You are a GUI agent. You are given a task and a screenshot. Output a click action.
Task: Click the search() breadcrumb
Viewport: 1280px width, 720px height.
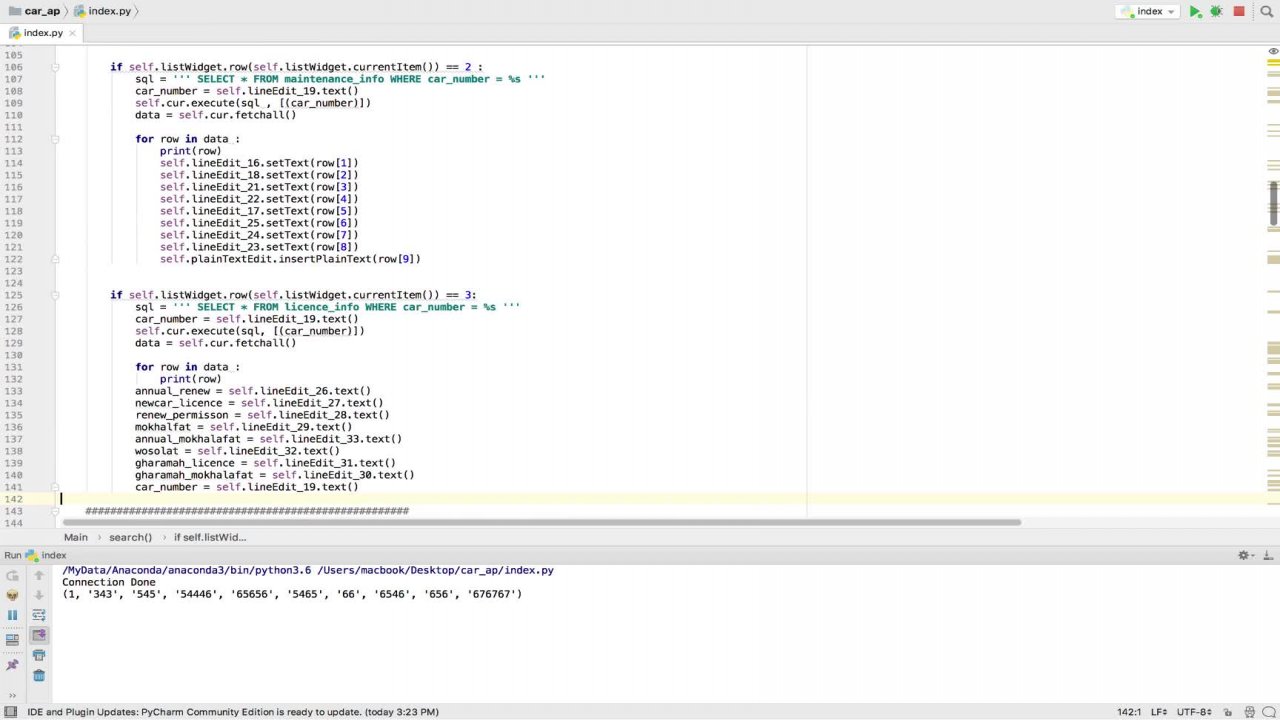tap(130, 537)
